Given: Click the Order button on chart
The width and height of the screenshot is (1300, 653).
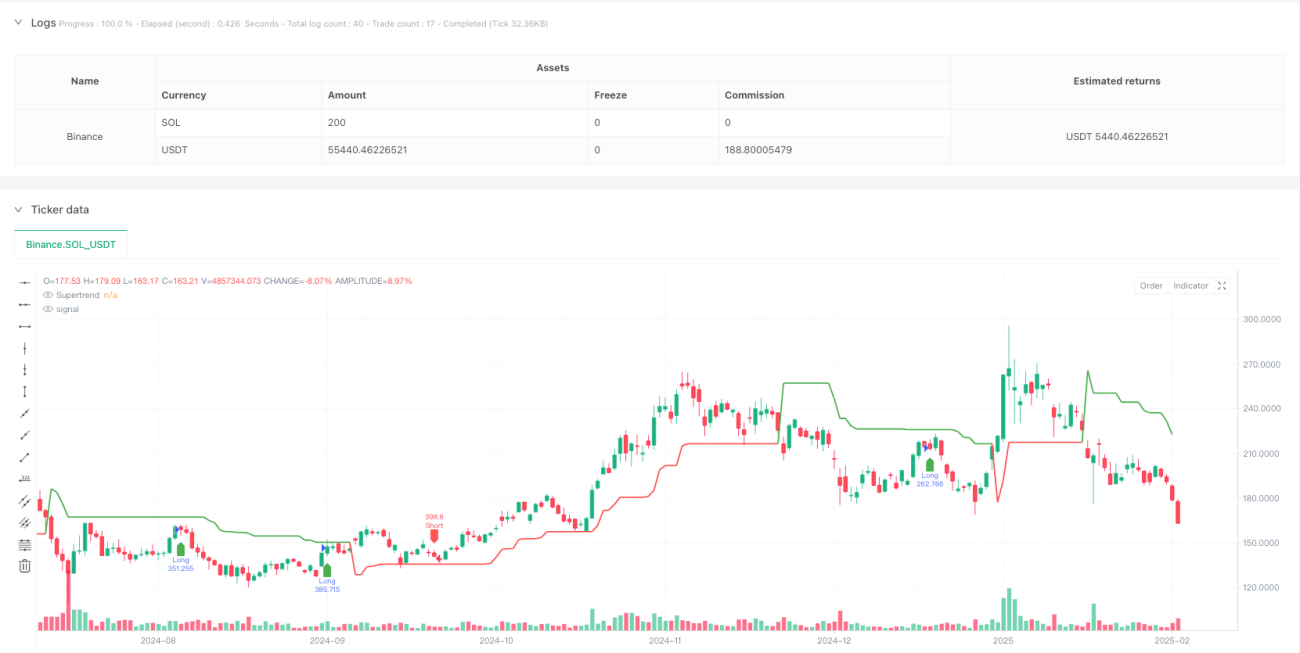Looking at the screenshot, I should click(1151, 286).
